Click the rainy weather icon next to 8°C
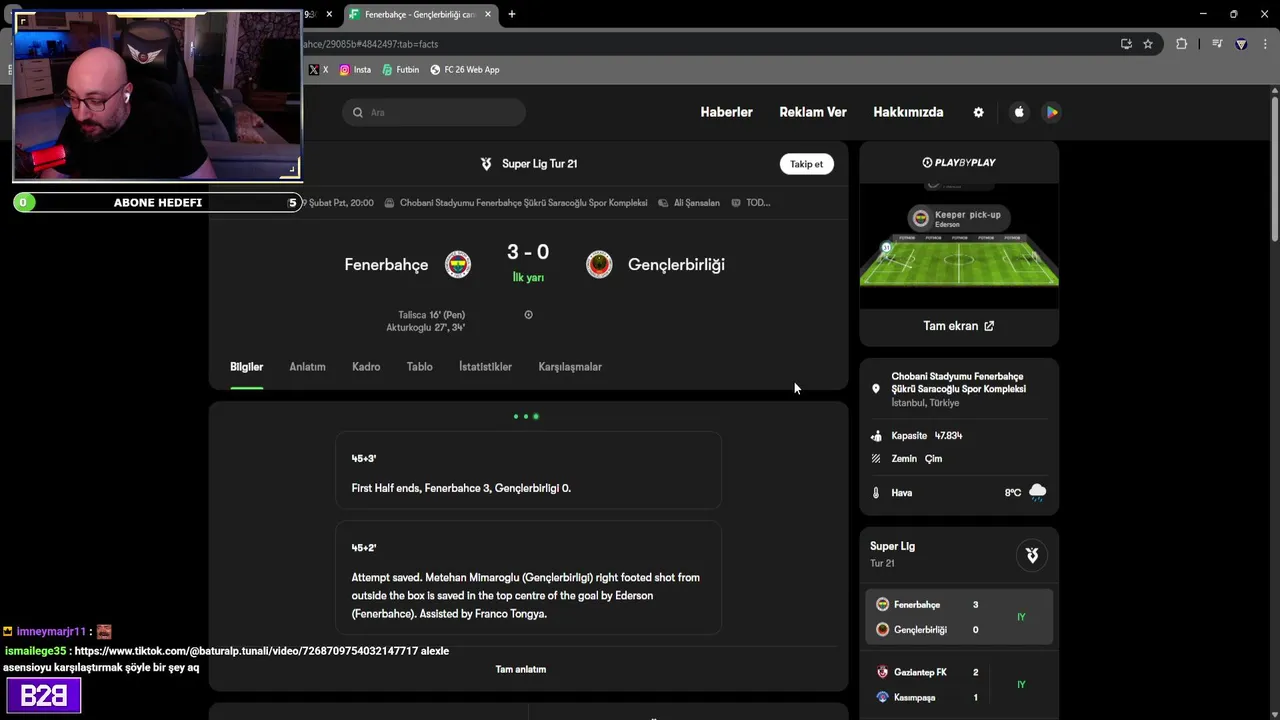This screenshot has width=1280, height=720. point(1037,492)
